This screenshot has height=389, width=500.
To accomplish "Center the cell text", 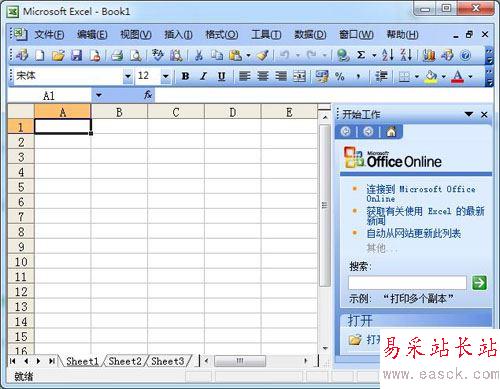I will (x=263, y=76).
